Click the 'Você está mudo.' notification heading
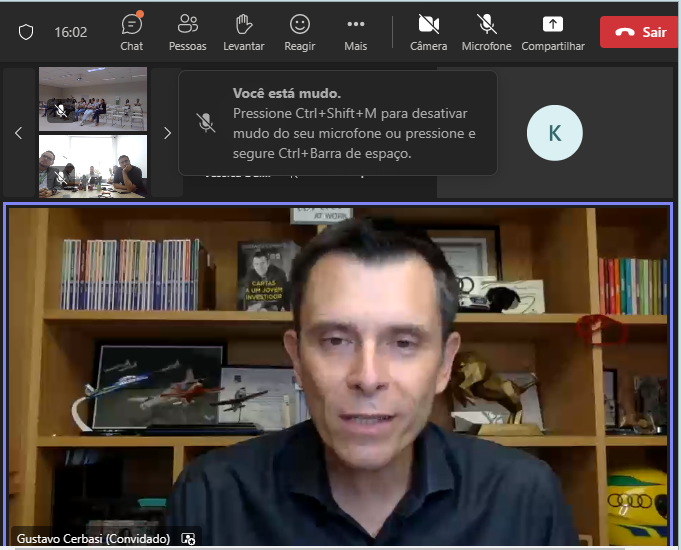This screenshot has width=681, height=550. pos(287,93)
